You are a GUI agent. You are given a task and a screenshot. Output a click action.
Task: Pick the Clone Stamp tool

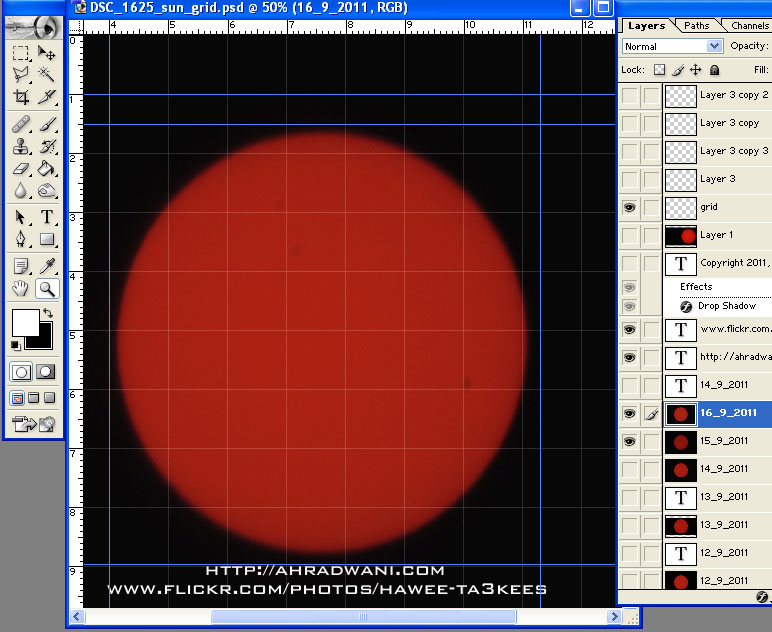point(21,146)
